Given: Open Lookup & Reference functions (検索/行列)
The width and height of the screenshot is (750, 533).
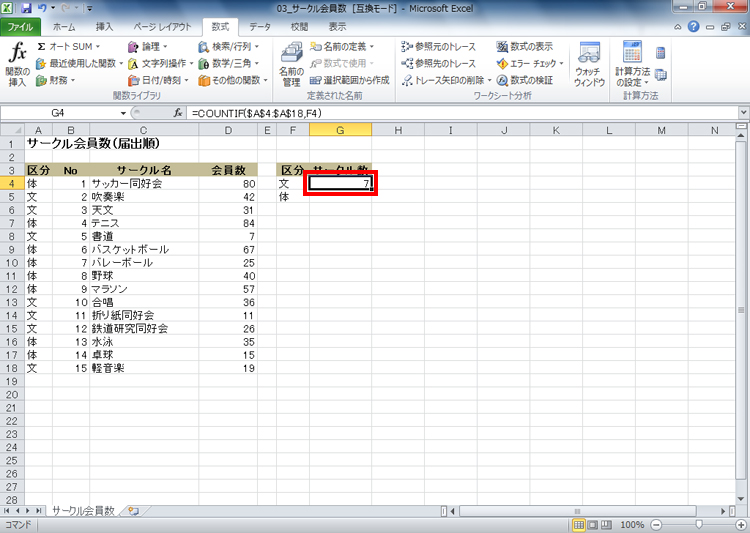Looking at the screenshot, I should 229,46.
